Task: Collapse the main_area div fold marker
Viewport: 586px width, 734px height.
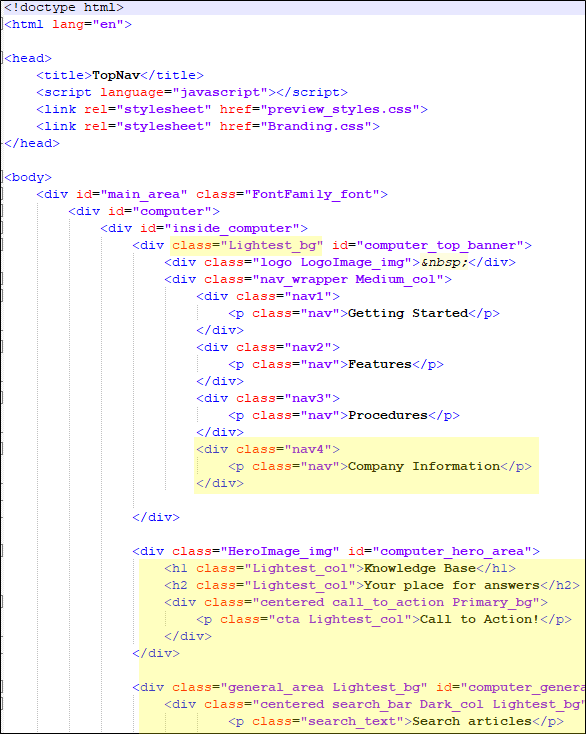Action: (2, 194)
